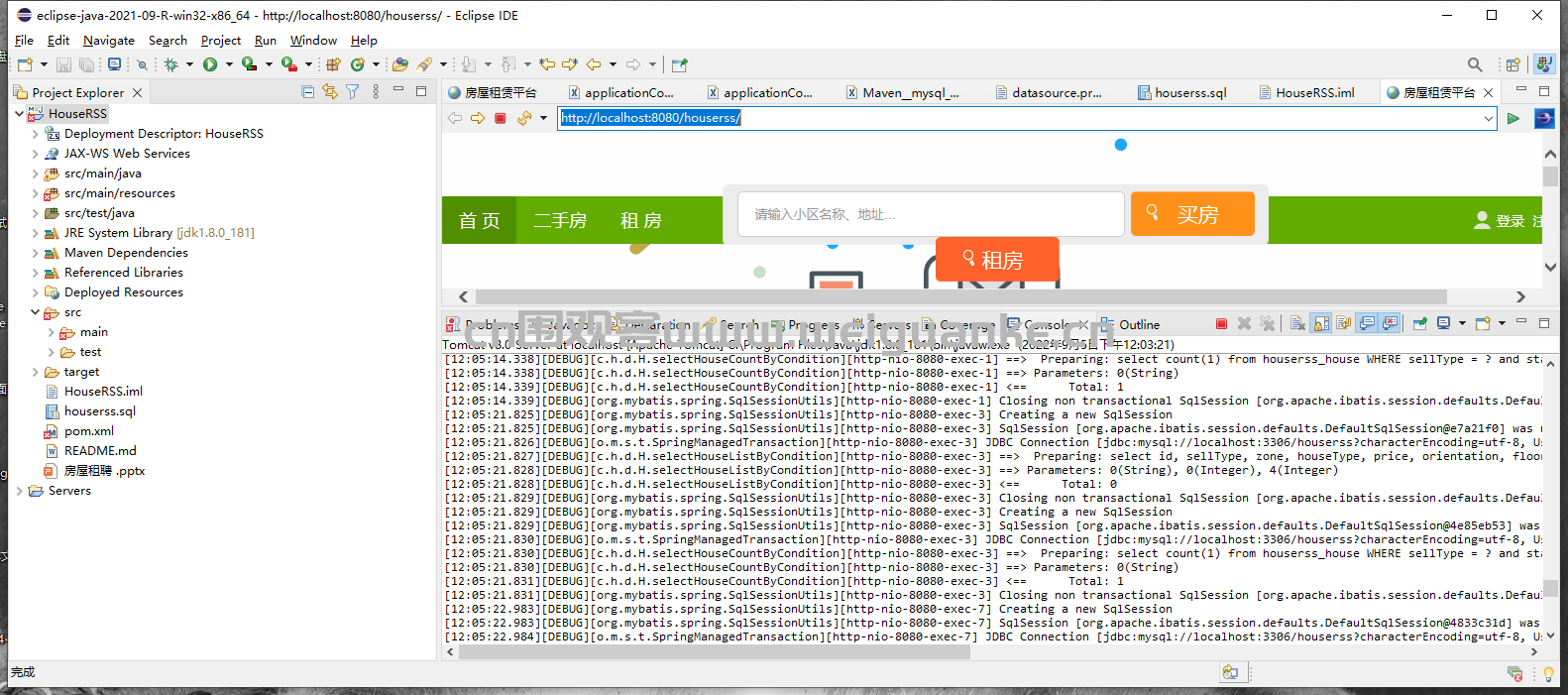Click the green Run button in main toolbar

click(x=210, y=64)
